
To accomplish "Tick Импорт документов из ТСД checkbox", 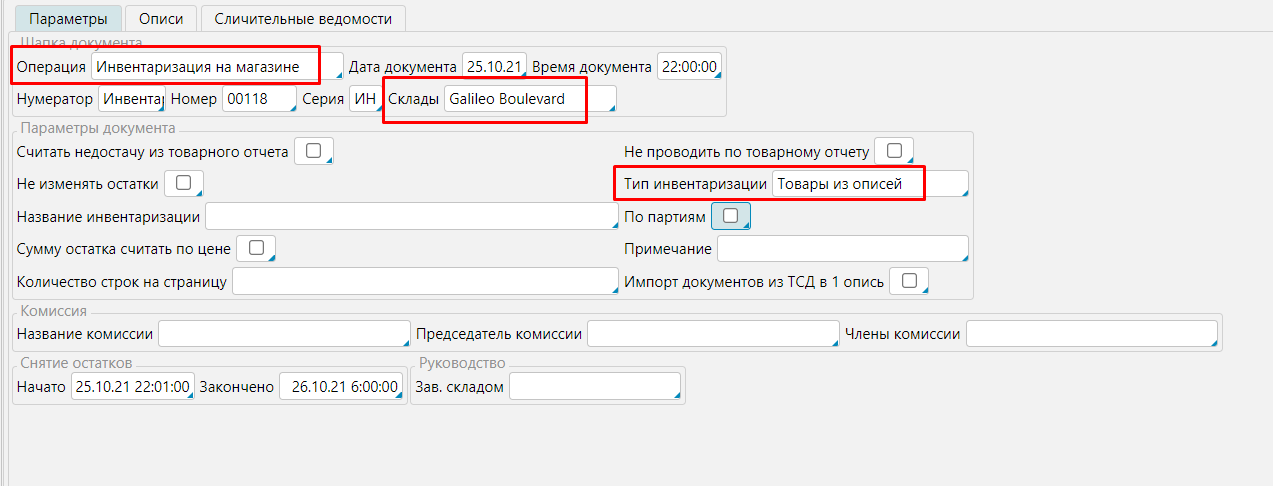I will (x=909, y=281).
